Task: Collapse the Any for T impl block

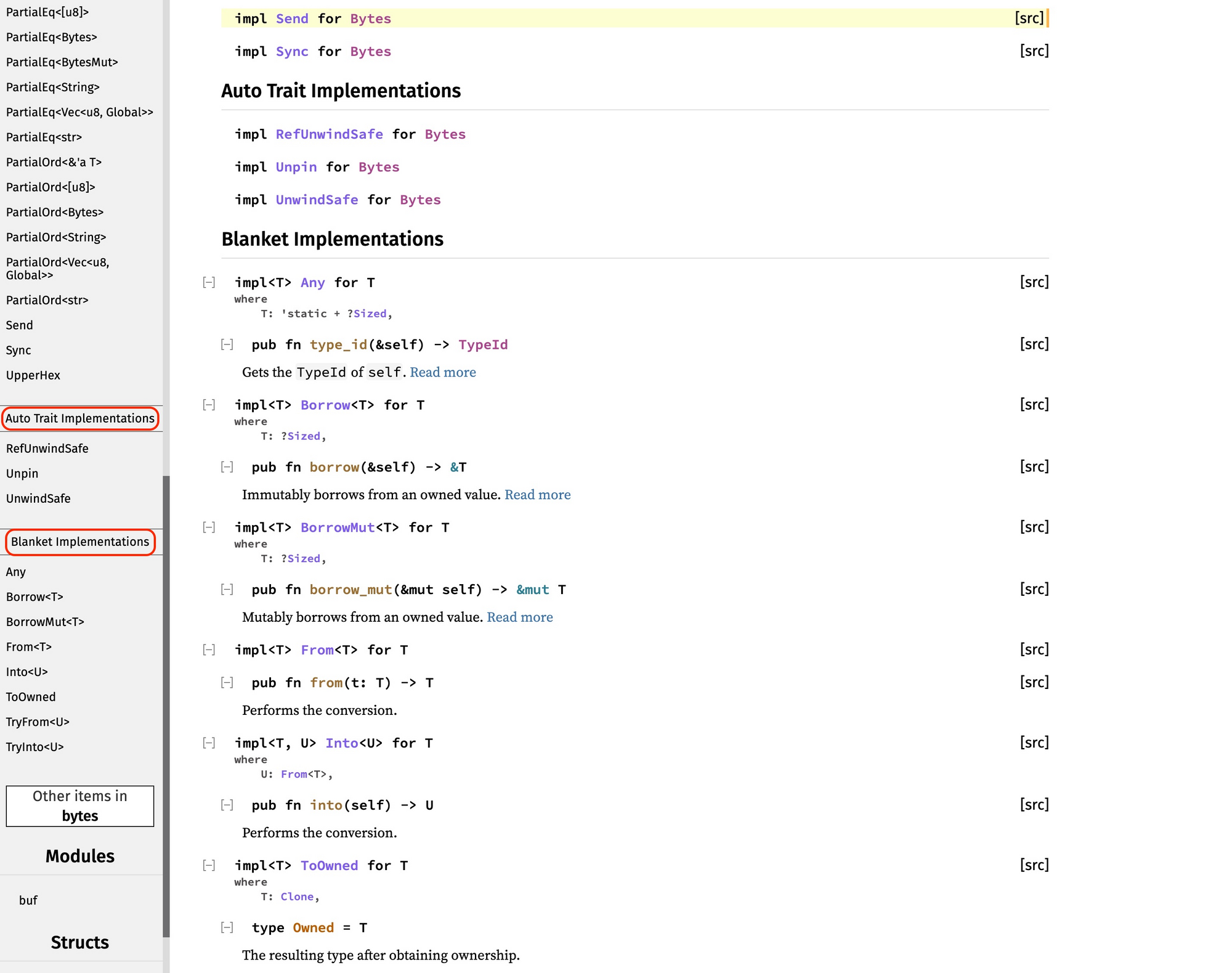Action: [209, 283]
